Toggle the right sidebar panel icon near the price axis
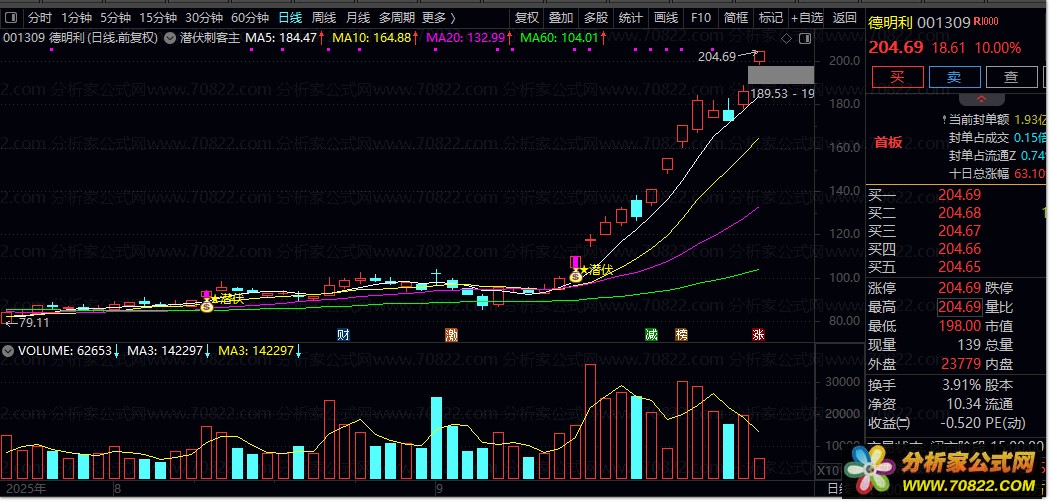The image size is (1052, 502). [x=803, y=38]
